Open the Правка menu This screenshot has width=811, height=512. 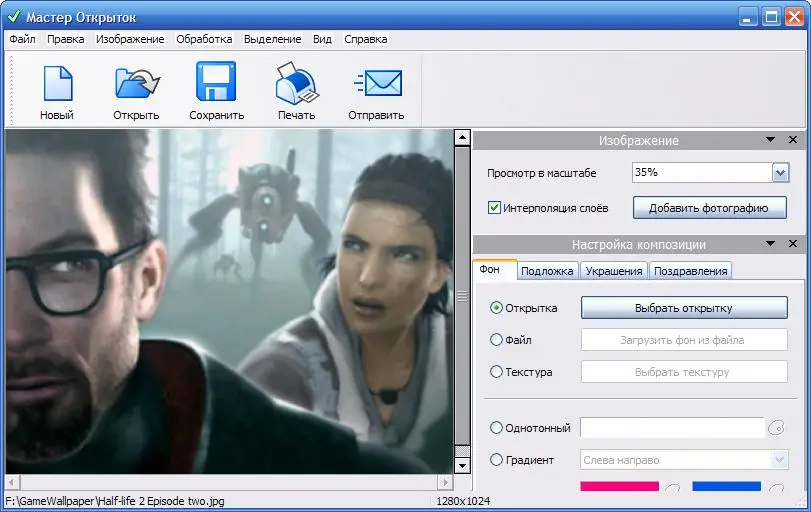pyautogui.click(x=66, y=39)
